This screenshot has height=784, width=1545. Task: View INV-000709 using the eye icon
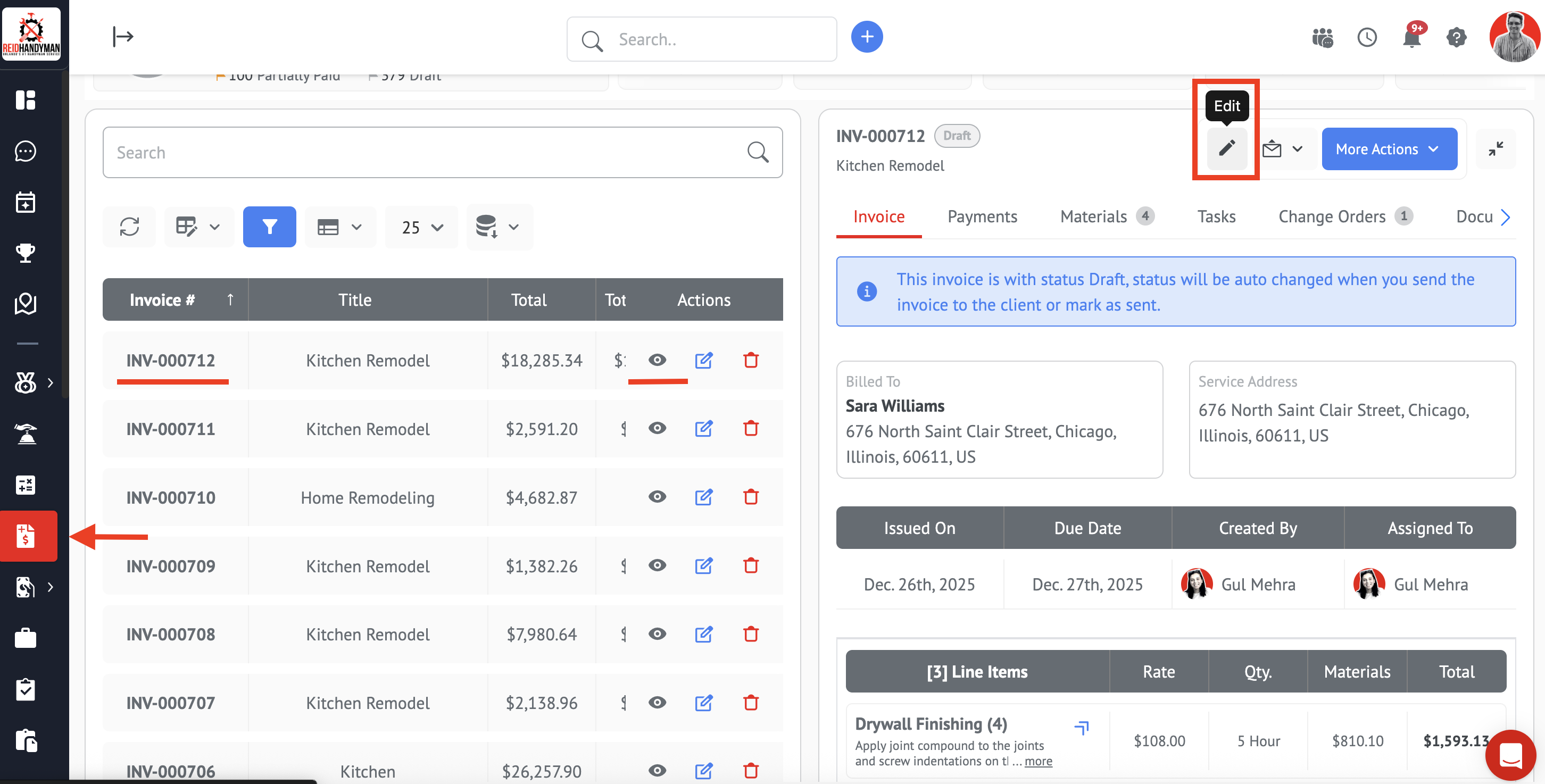click(658, 565)
